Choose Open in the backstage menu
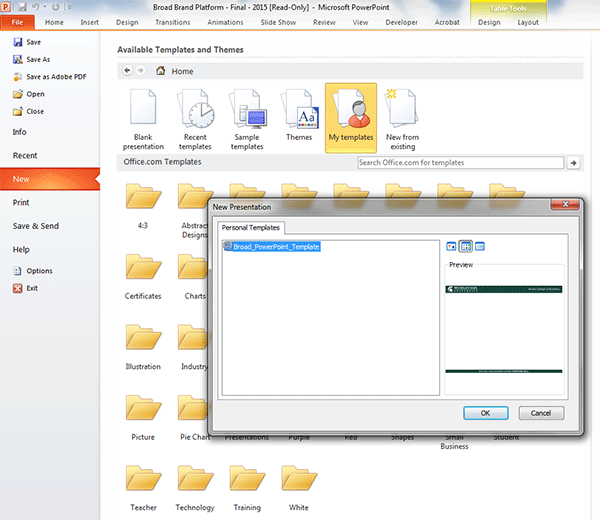Viewport: 600px width, 520px height. [x=29, y=94]
